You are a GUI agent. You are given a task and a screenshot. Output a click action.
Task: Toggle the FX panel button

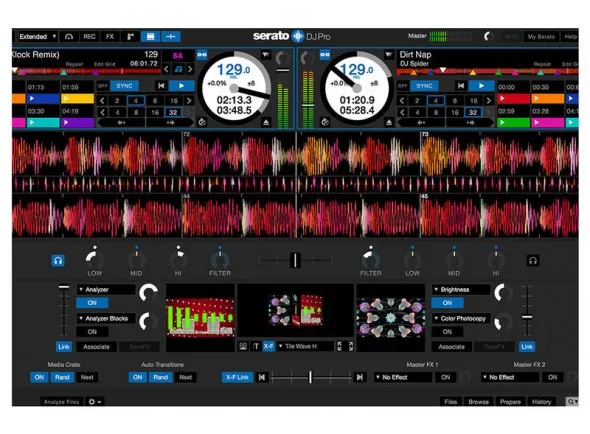pyautogui.click(x=110, y=37)
